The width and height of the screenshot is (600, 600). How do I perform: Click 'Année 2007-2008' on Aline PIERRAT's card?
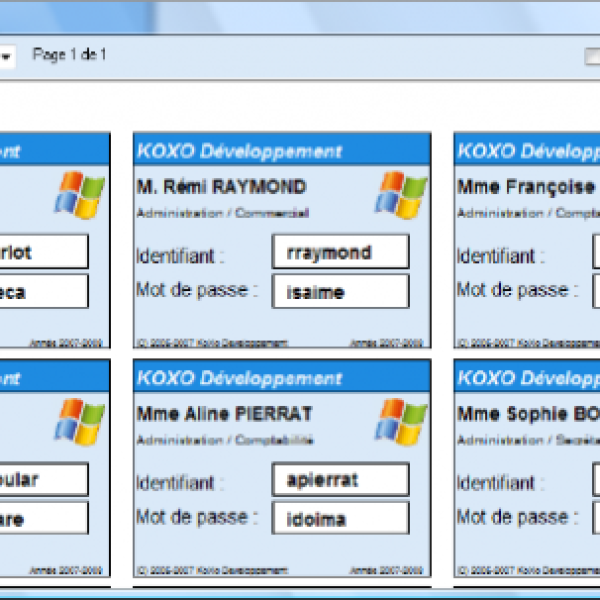point(386,571)
